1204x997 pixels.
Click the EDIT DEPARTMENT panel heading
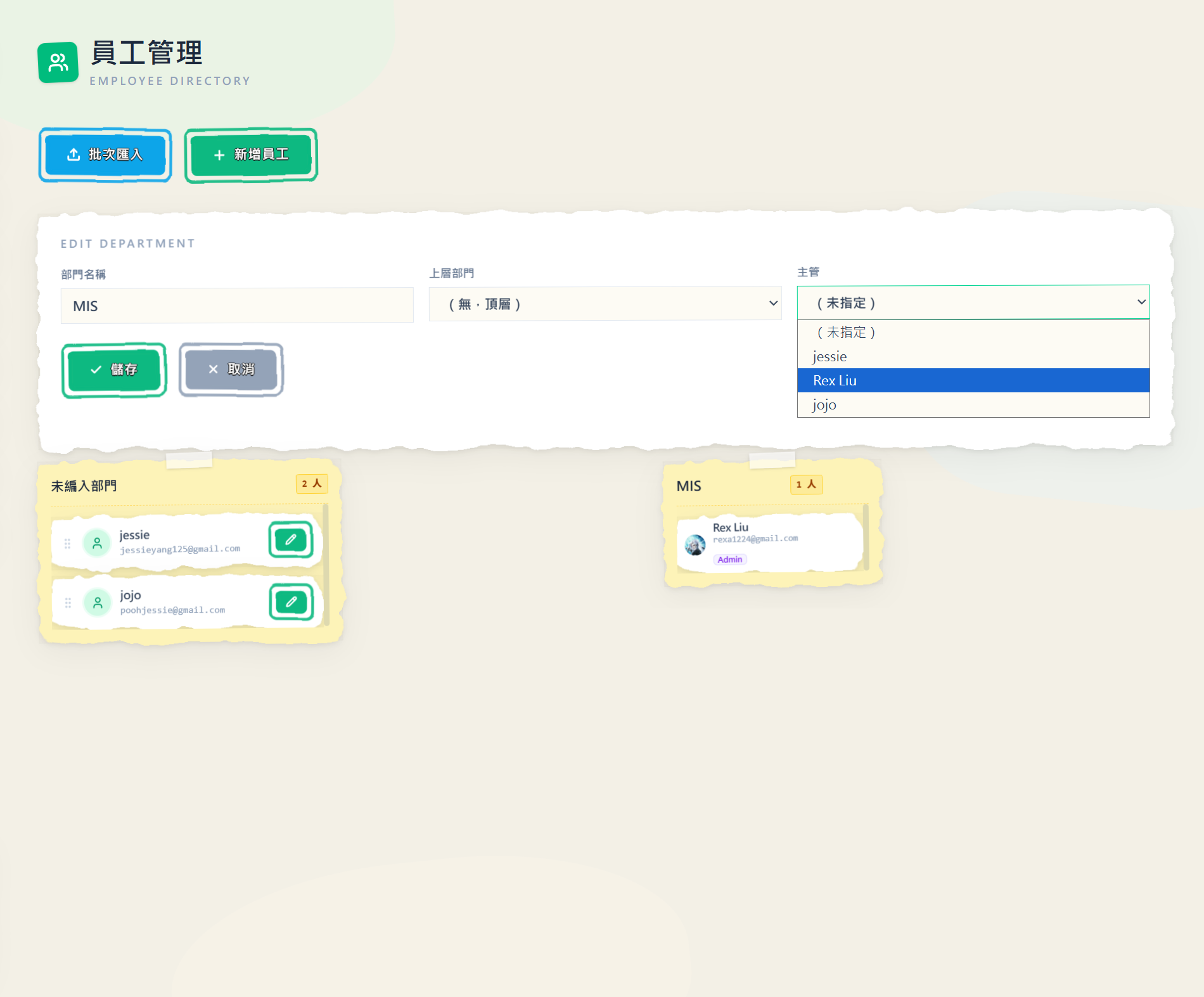[127, 243]
